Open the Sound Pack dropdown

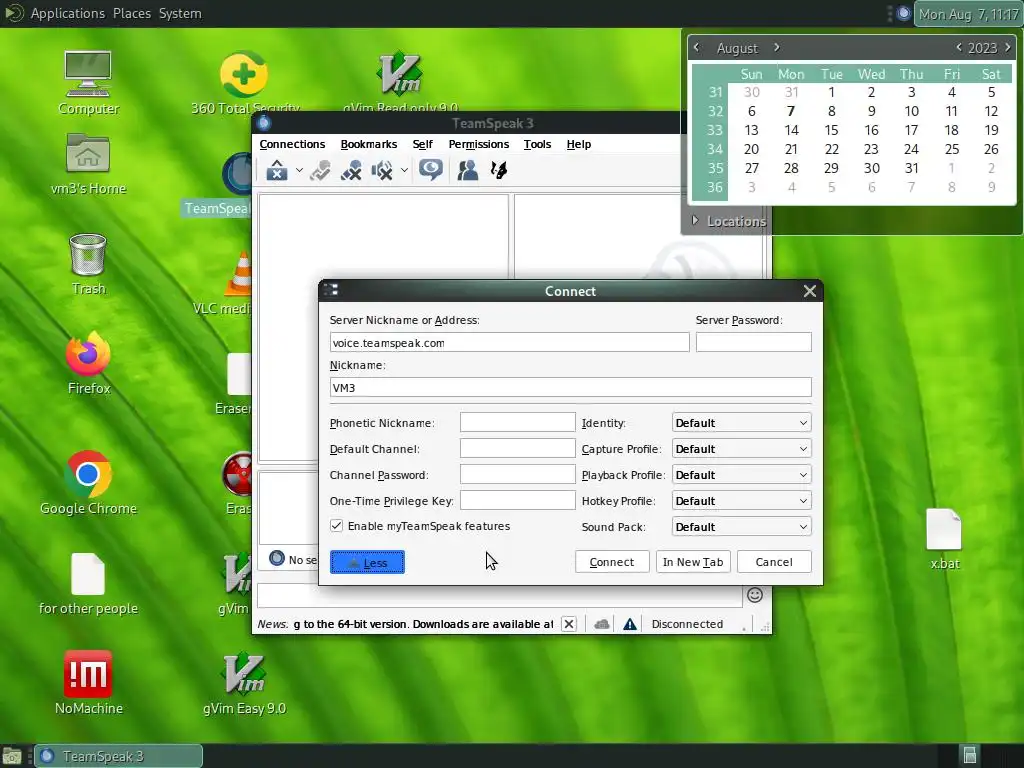pyautogui.click(x=741, y=527)
